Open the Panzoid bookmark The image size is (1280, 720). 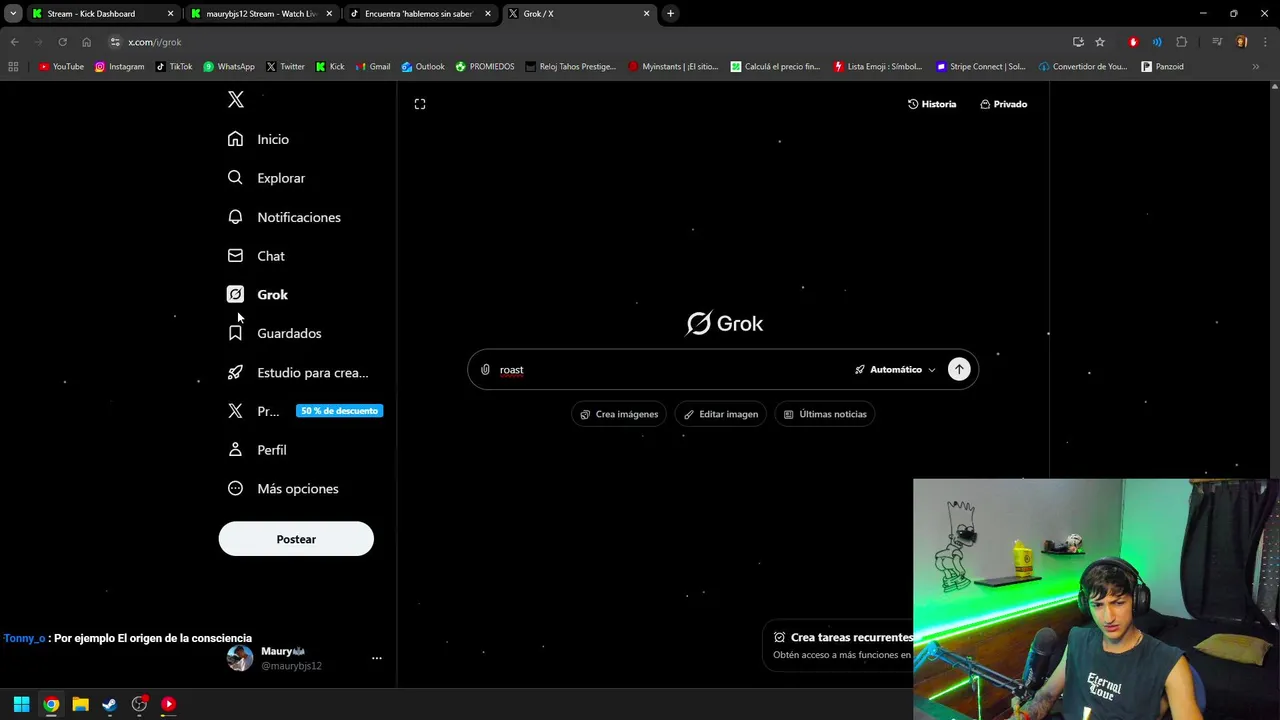tap(1163, 67)
